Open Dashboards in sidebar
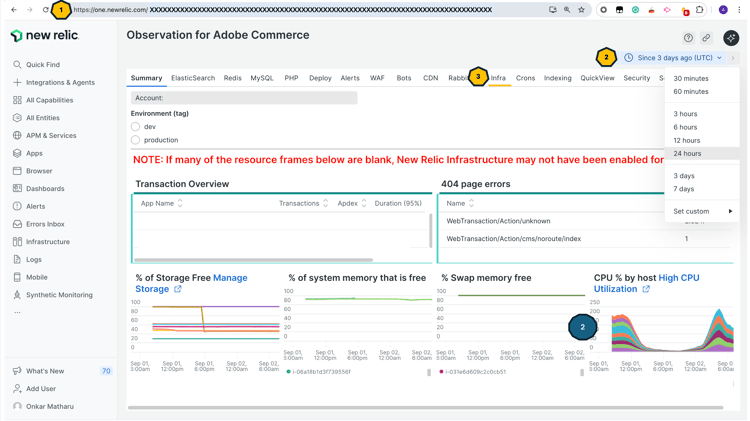Image resolution: width=750 pixels, height=421 pixels. [38, 188]
